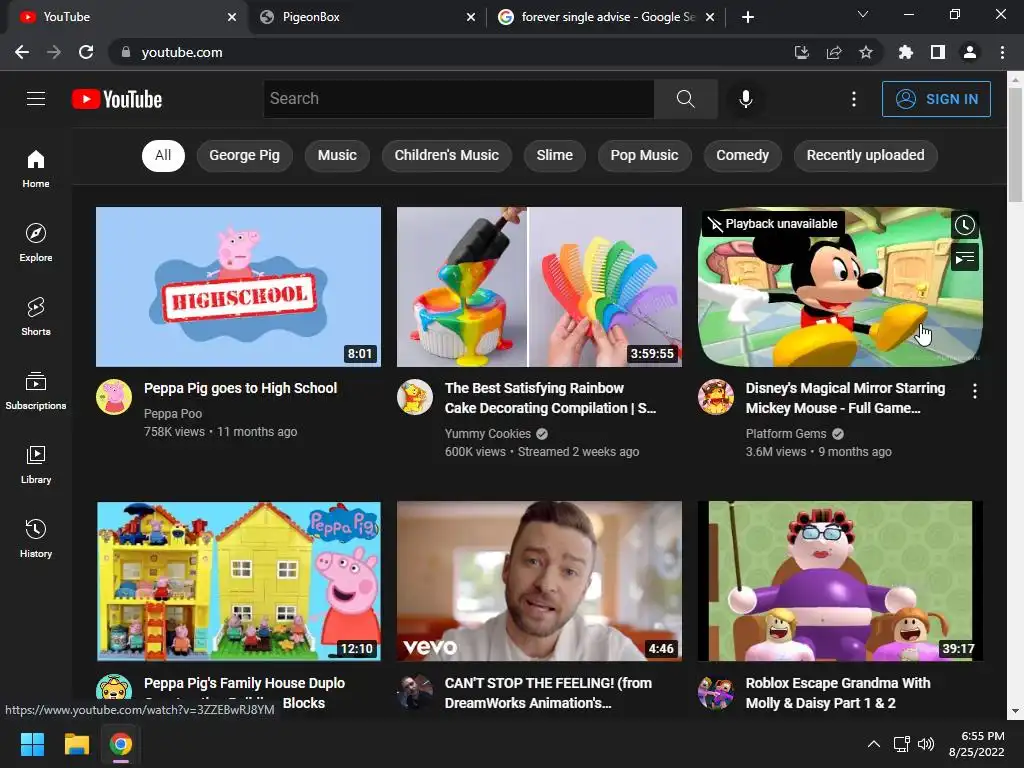Open YouTube settings three-dot menu
The width and height of the screenshot is (1024, 768).
854,99
